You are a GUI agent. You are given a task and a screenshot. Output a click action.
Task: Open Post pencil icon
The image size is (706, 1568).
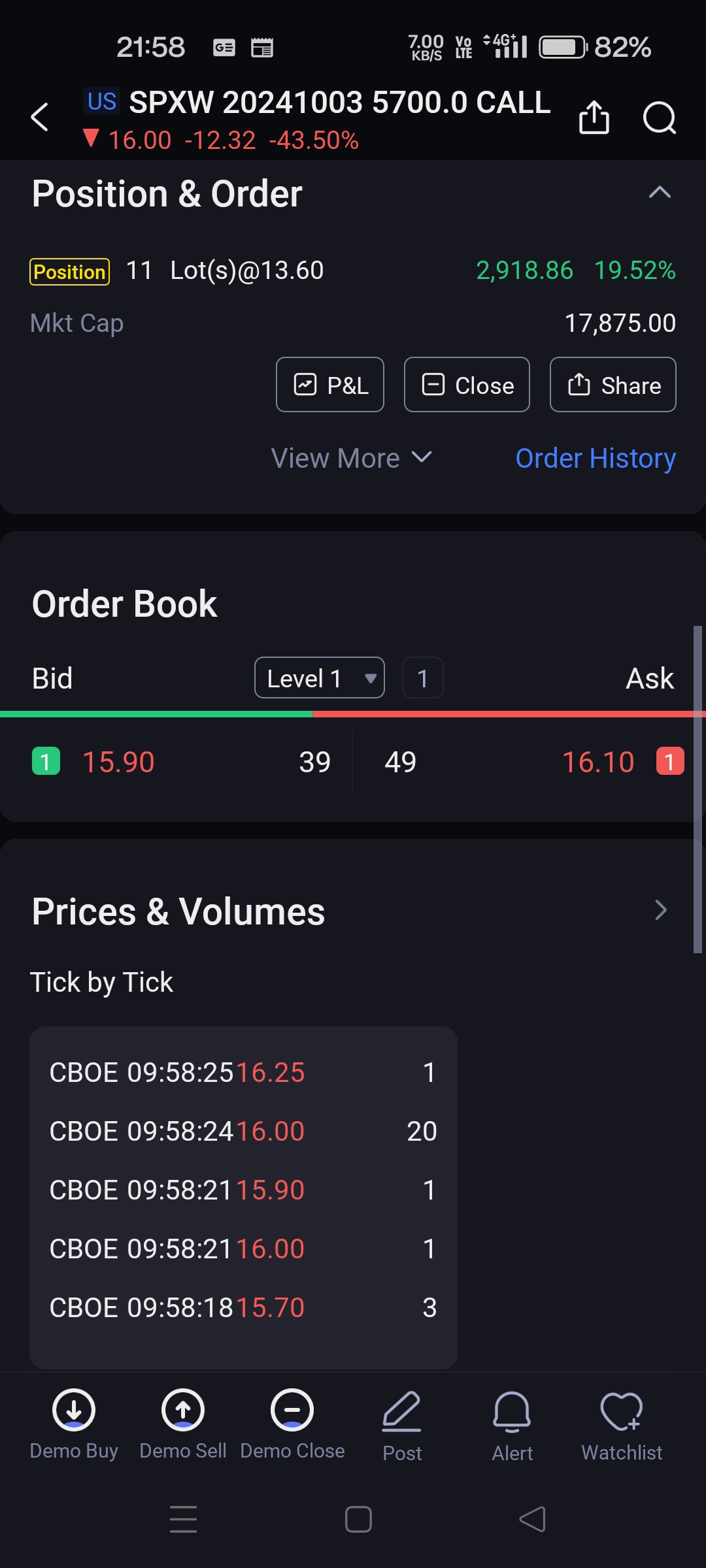(x=401, y=1413)
